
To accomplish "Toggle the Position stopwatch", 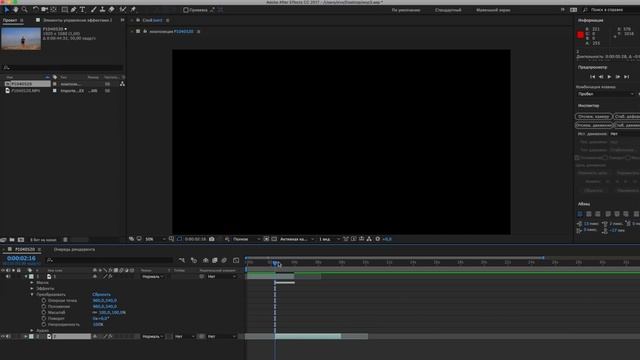I will (44, 307).
